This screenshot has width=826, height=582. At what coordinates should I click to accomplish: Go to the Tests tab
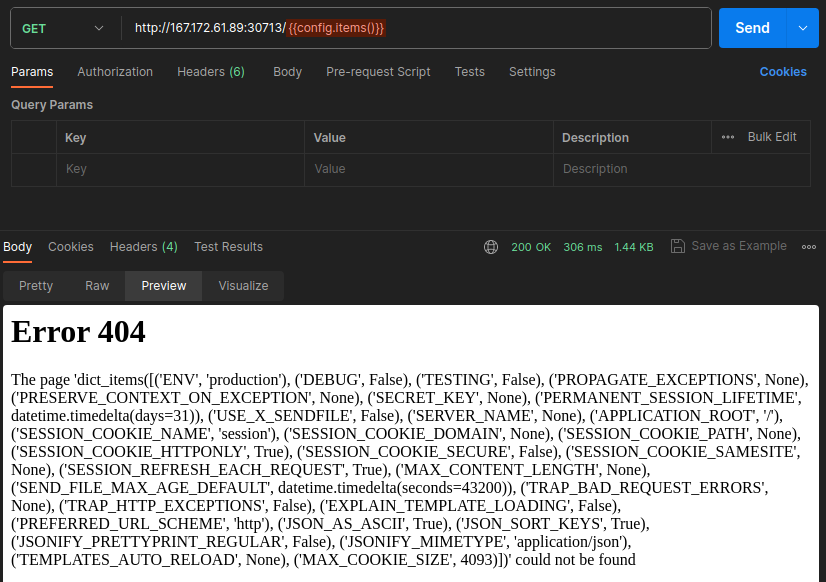(469, 72)
